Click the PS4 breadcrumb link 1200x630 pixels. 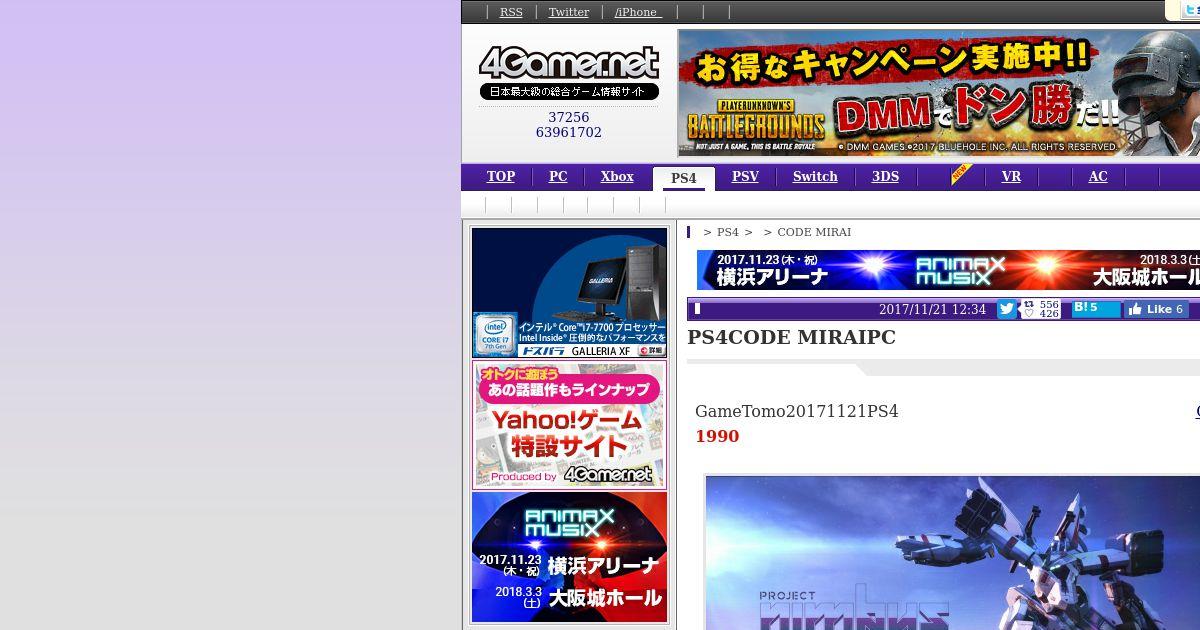point(728,232)
